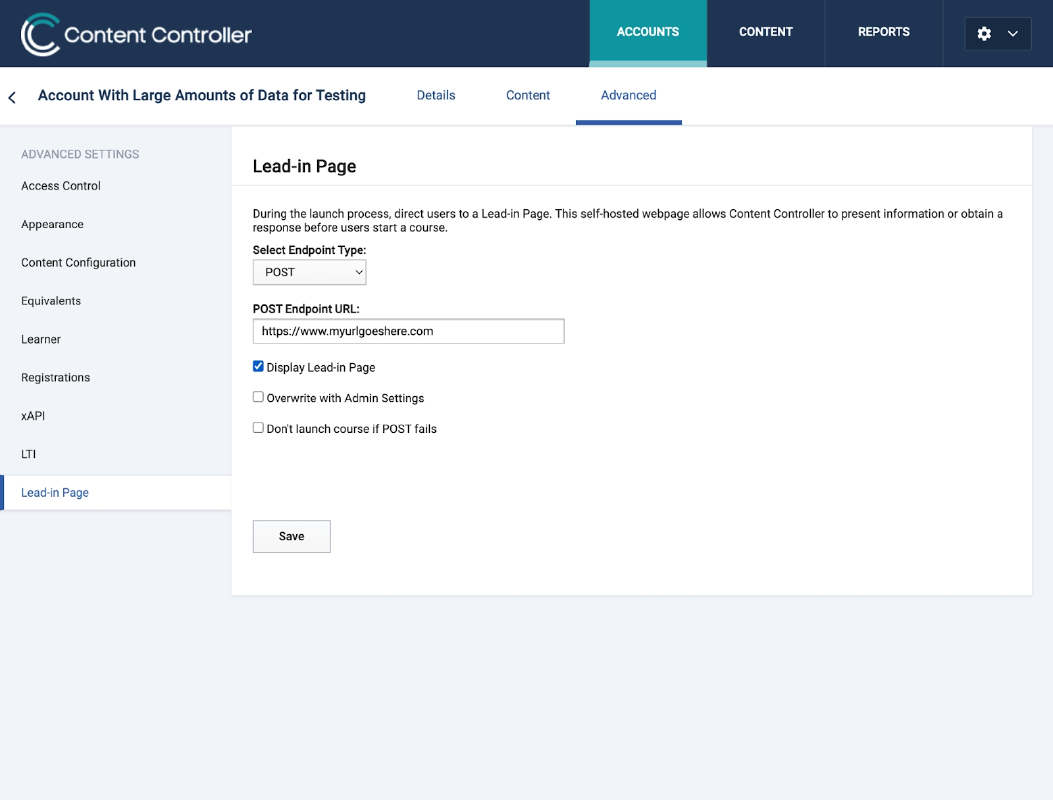Viewport: 1053px width, 800px height.
Task: Open Content Configuration settings
Action: (x=78, y=263)
